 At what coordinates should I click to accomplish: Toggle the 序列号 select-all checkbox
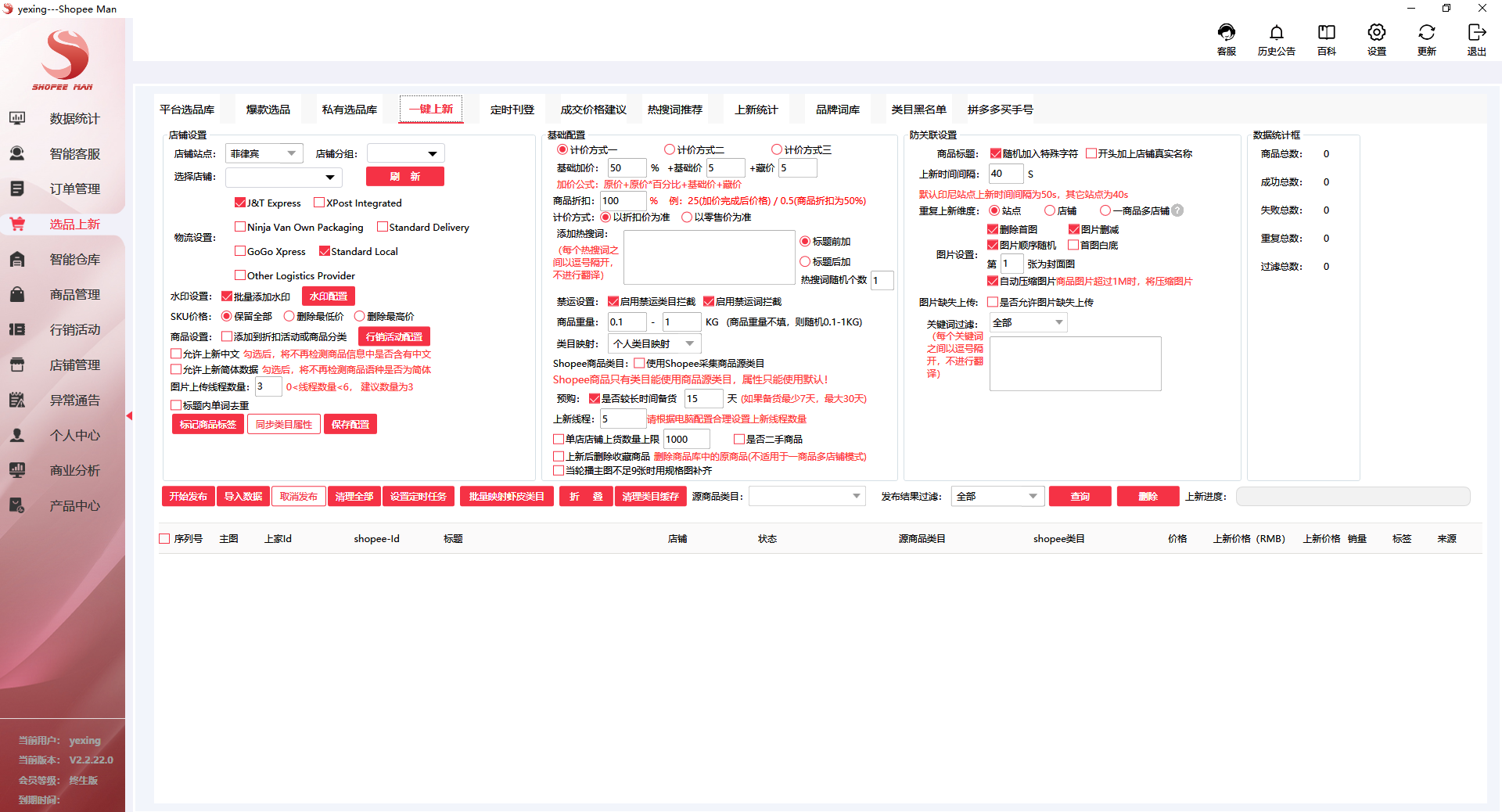pos(164,538)
